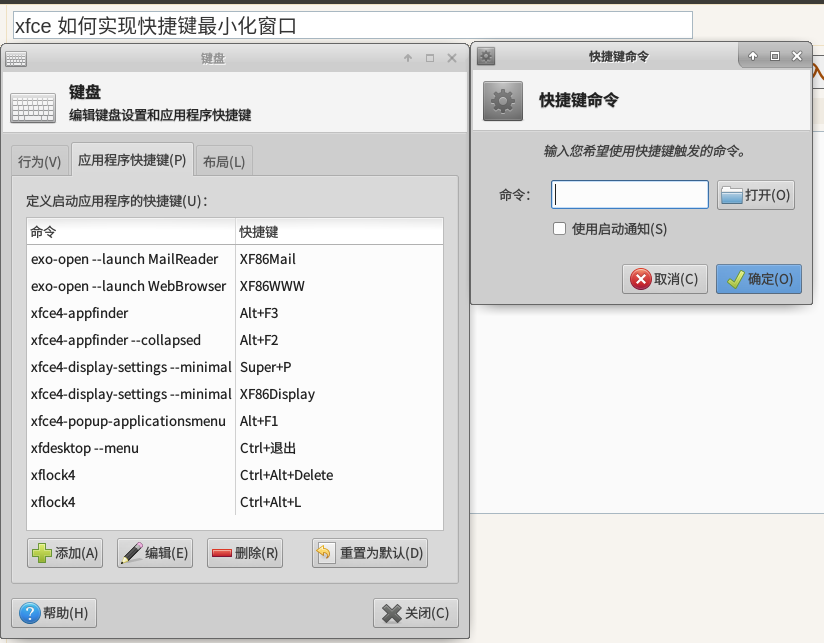Image resolution: width=824 pixels, height=643 pixels.
Task: Open 帮助(H) help button
Action: point(54,613)
